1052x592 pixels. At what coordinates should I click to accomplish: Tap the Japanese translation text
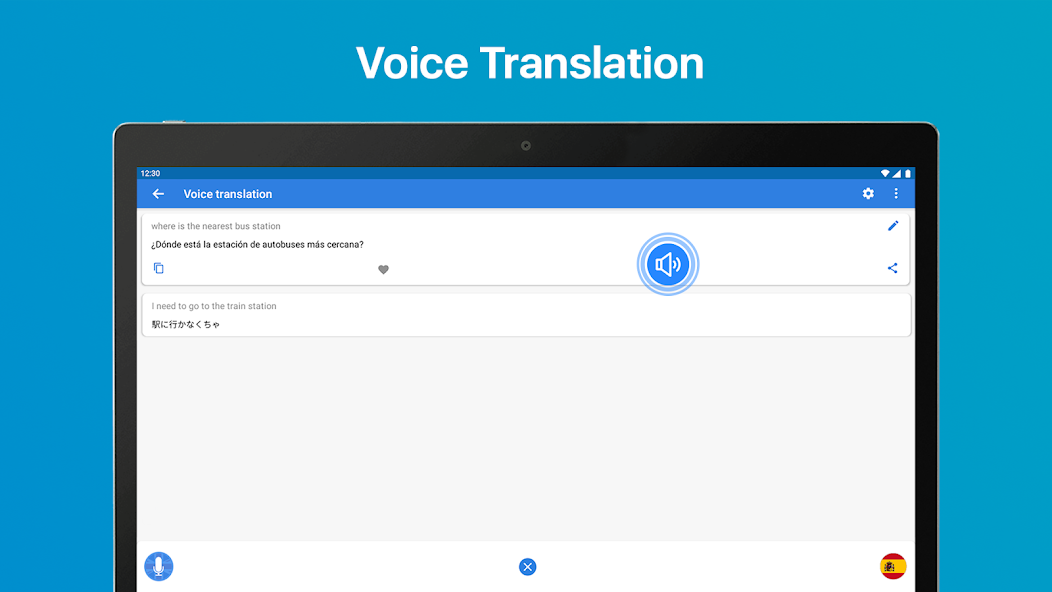click(x=186, y=325)
